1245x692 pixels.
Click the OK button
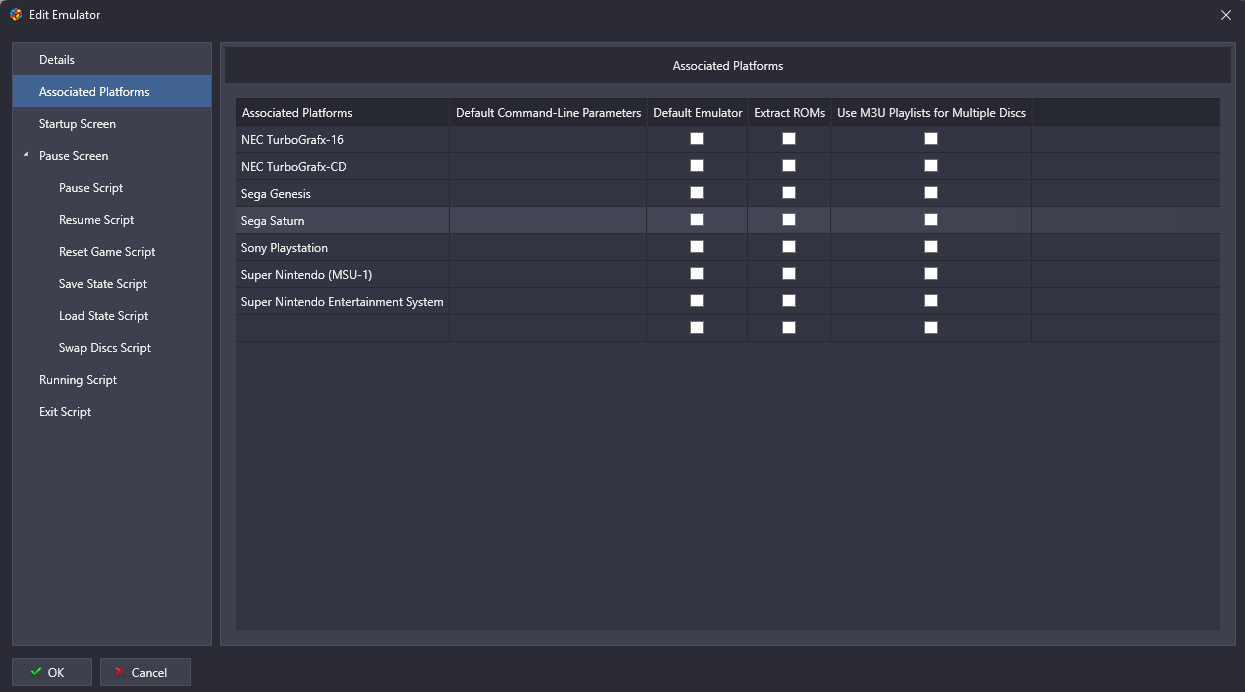point(52,672)
